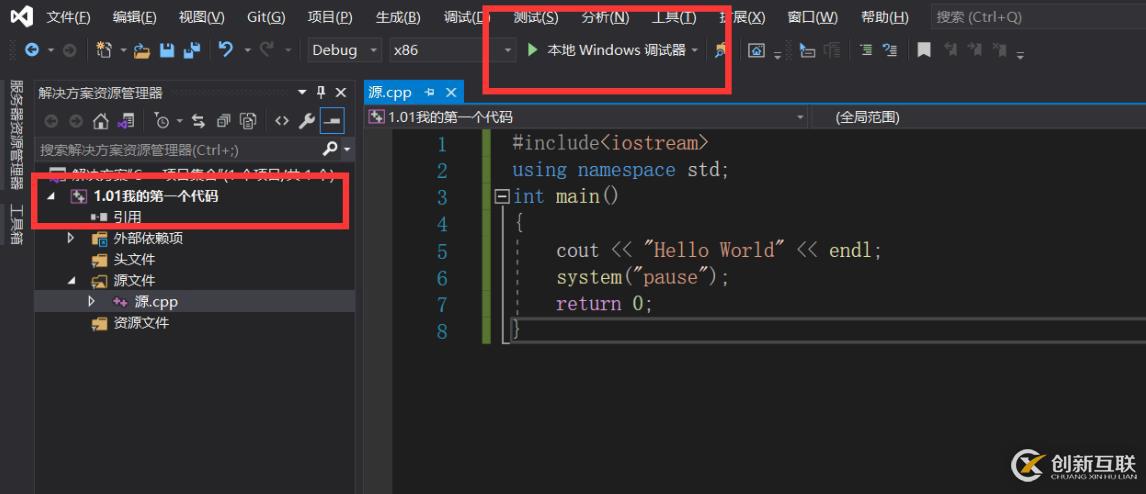
Task: Click the previous bookmark icon
Action: [950, 50]
